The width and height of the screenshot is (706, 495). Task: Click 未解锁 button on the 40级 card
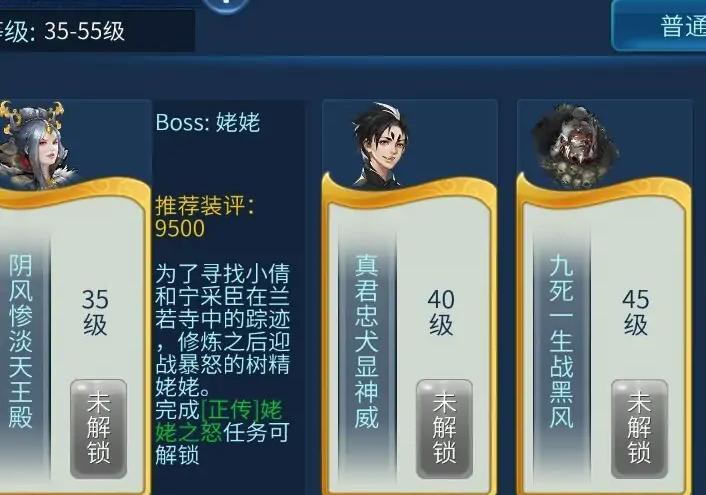pos(444,428)
